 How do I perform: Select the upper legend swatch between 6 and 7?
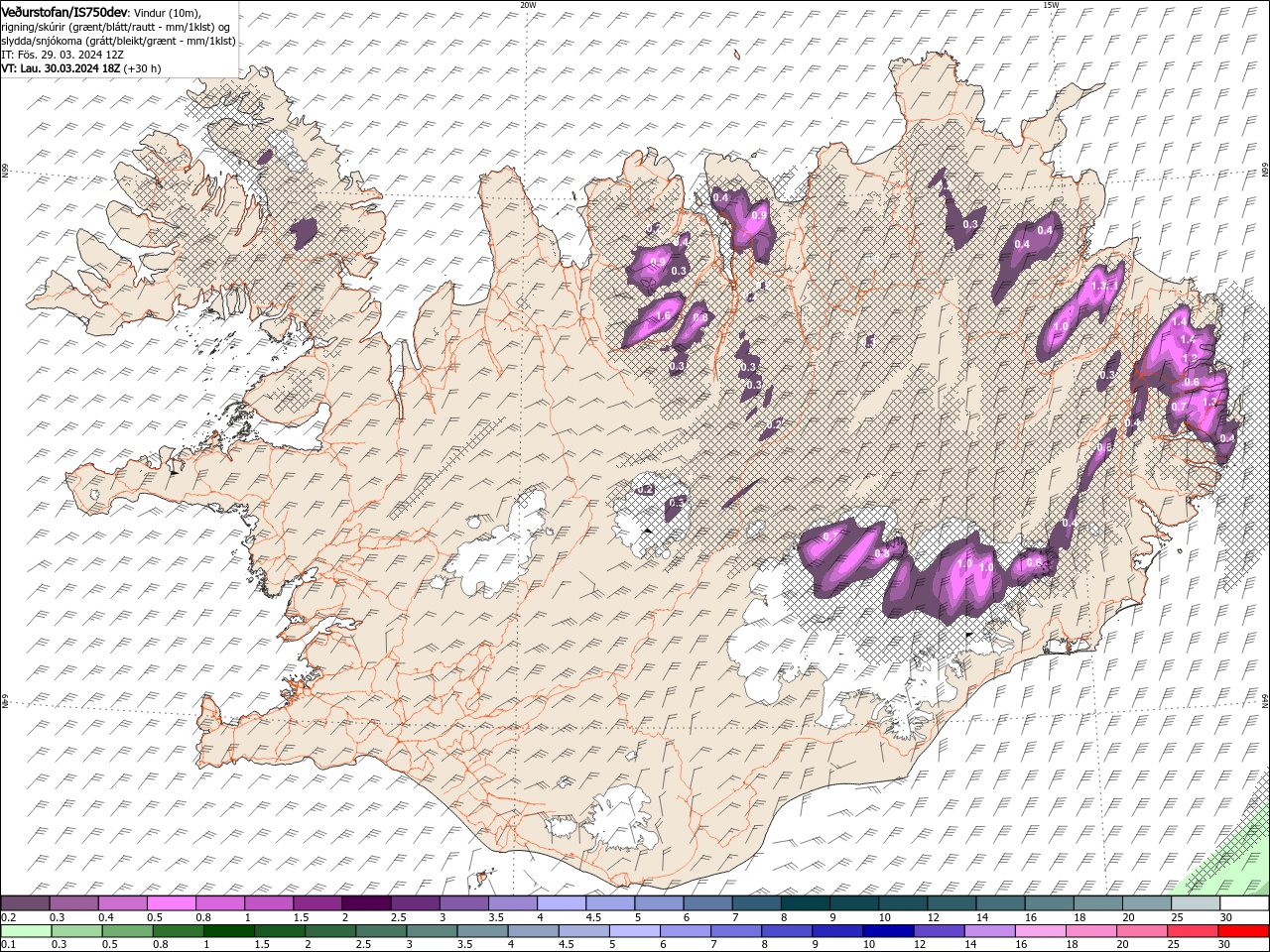click(x=707, y=903)
